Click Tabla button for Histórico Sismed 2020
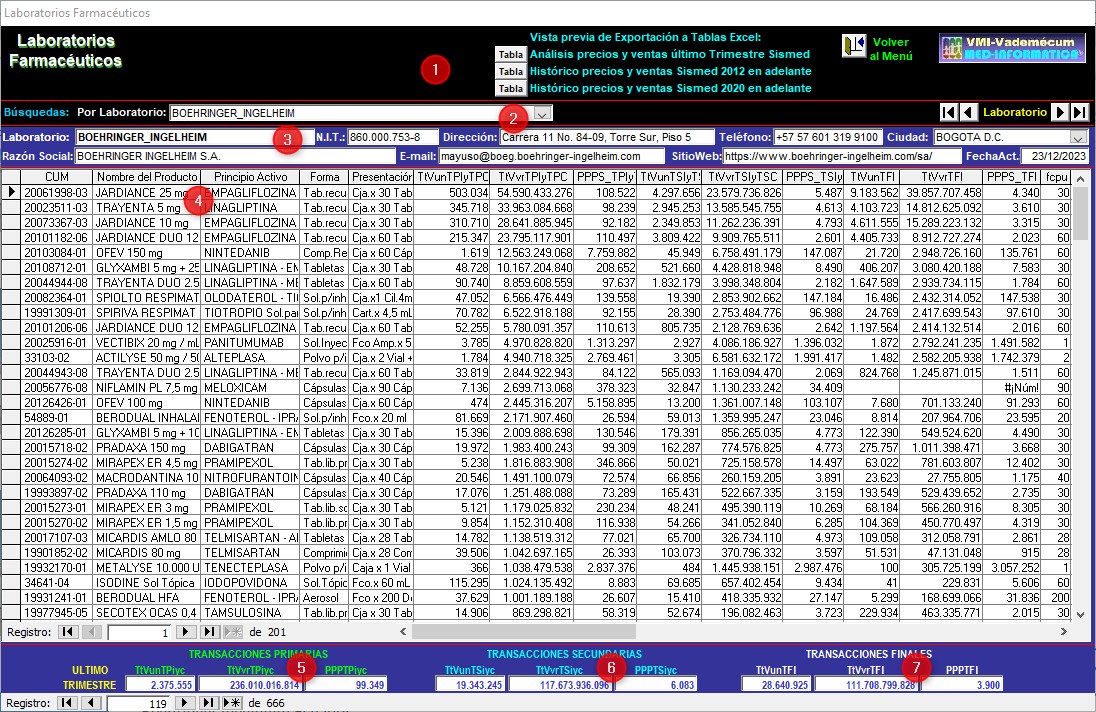Screen dimensions: 1096x712 (x=510, y=88)
